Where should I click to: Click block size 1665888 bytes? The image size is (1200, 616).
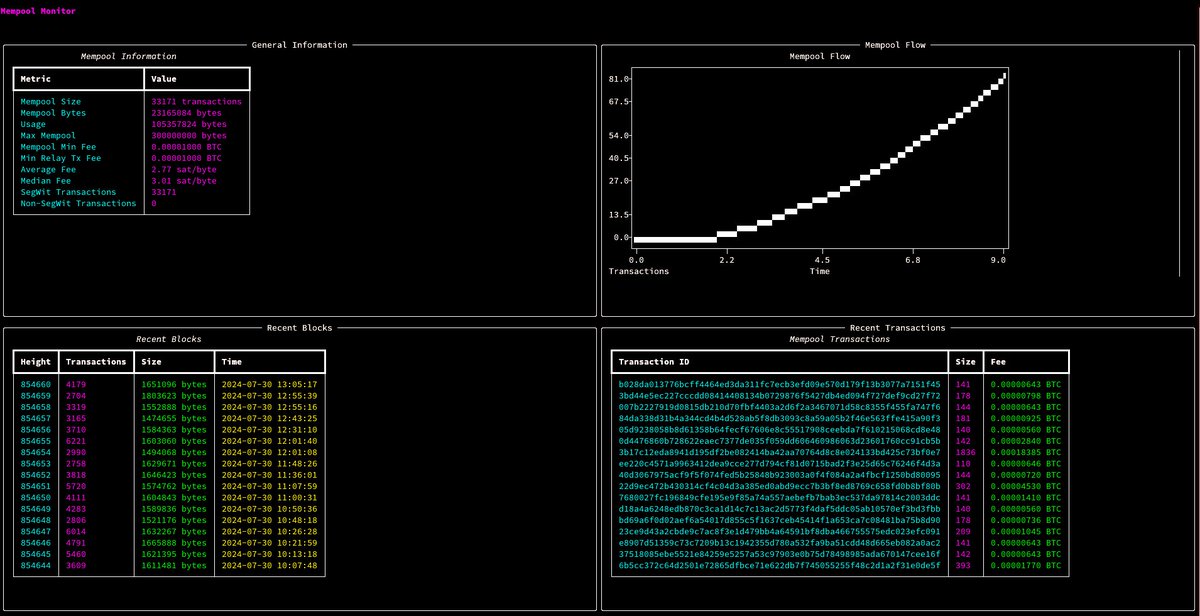coord(174,543)
